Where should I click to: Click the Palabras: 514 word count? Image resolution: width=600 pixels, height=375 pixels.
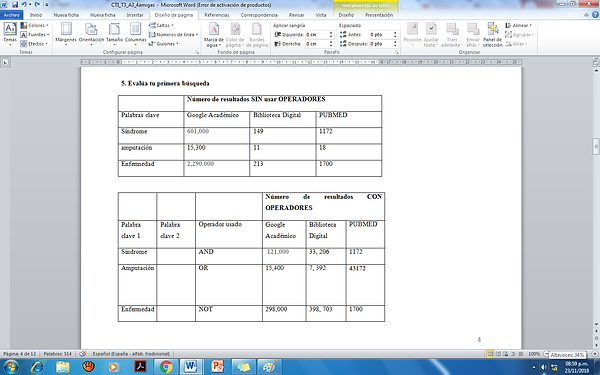coord(57,354)
